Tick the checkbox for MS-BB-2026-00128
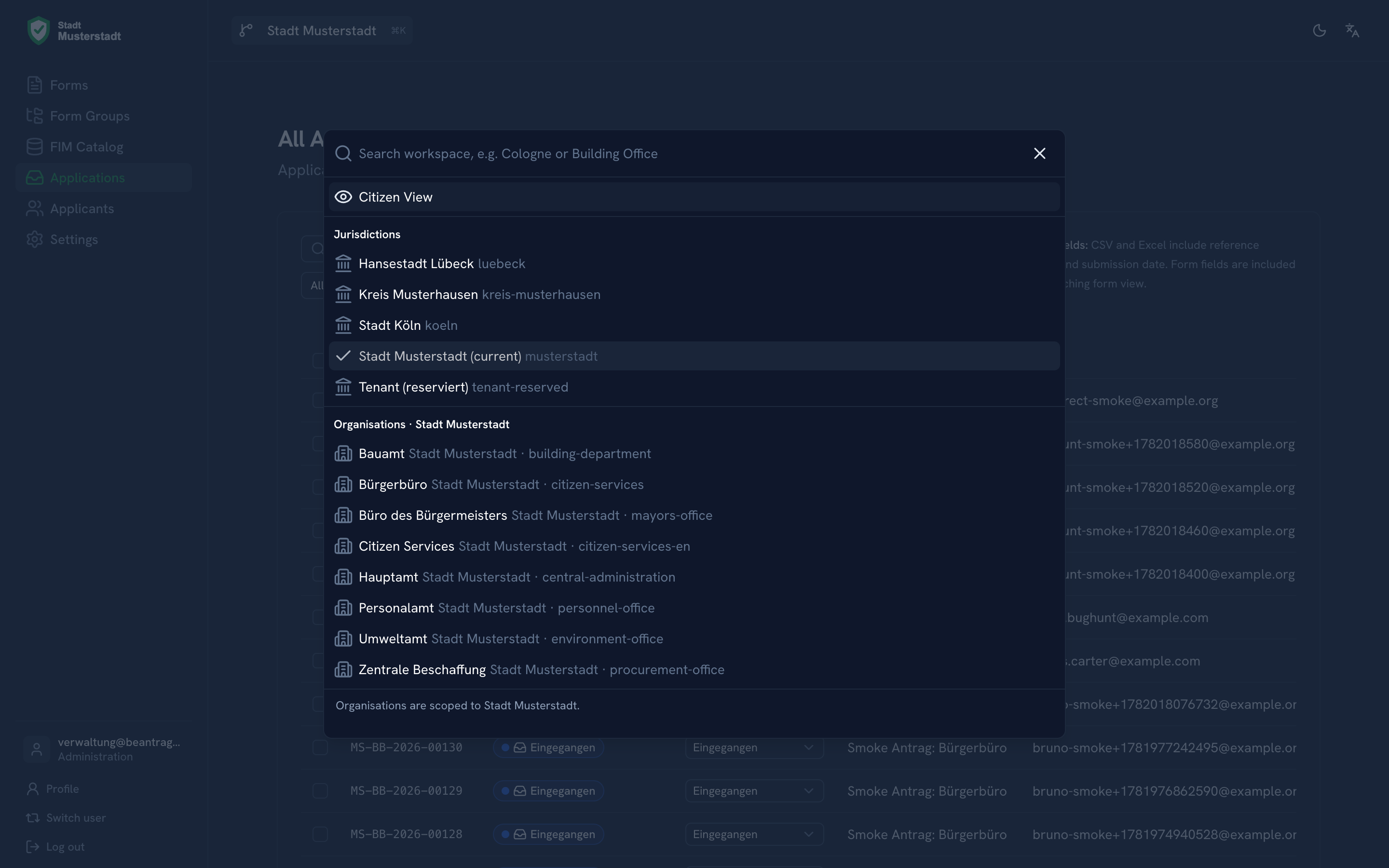The width and height of the screenshot is (1389, 868). point(320,834)
